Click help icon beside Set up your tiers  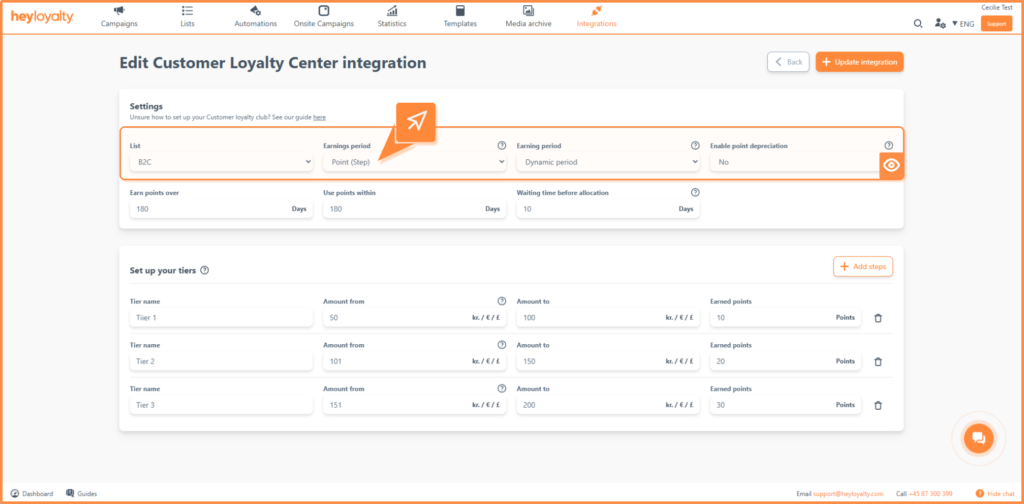(204, 270)
